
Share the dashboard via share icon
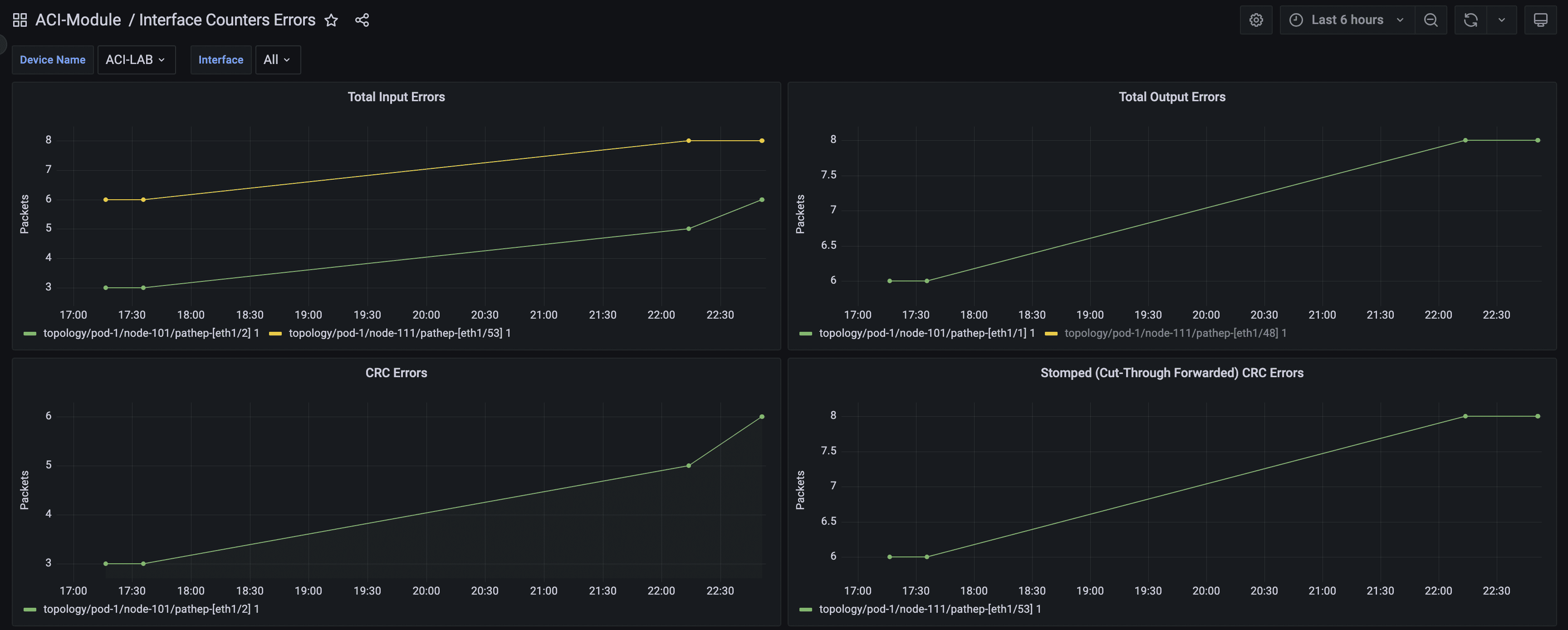coord(362,20)
